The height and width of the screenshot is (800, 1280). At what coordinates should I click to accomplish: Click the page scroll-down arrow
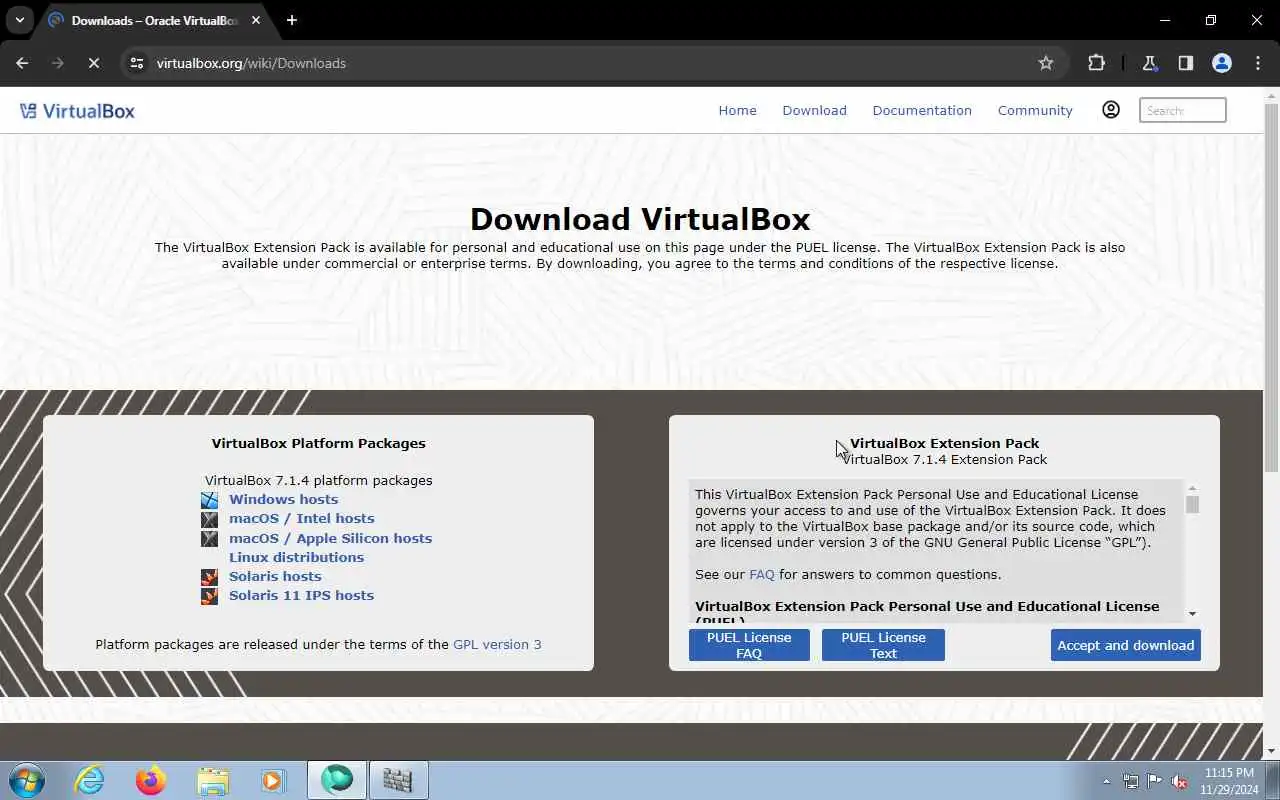[1271, 750]
